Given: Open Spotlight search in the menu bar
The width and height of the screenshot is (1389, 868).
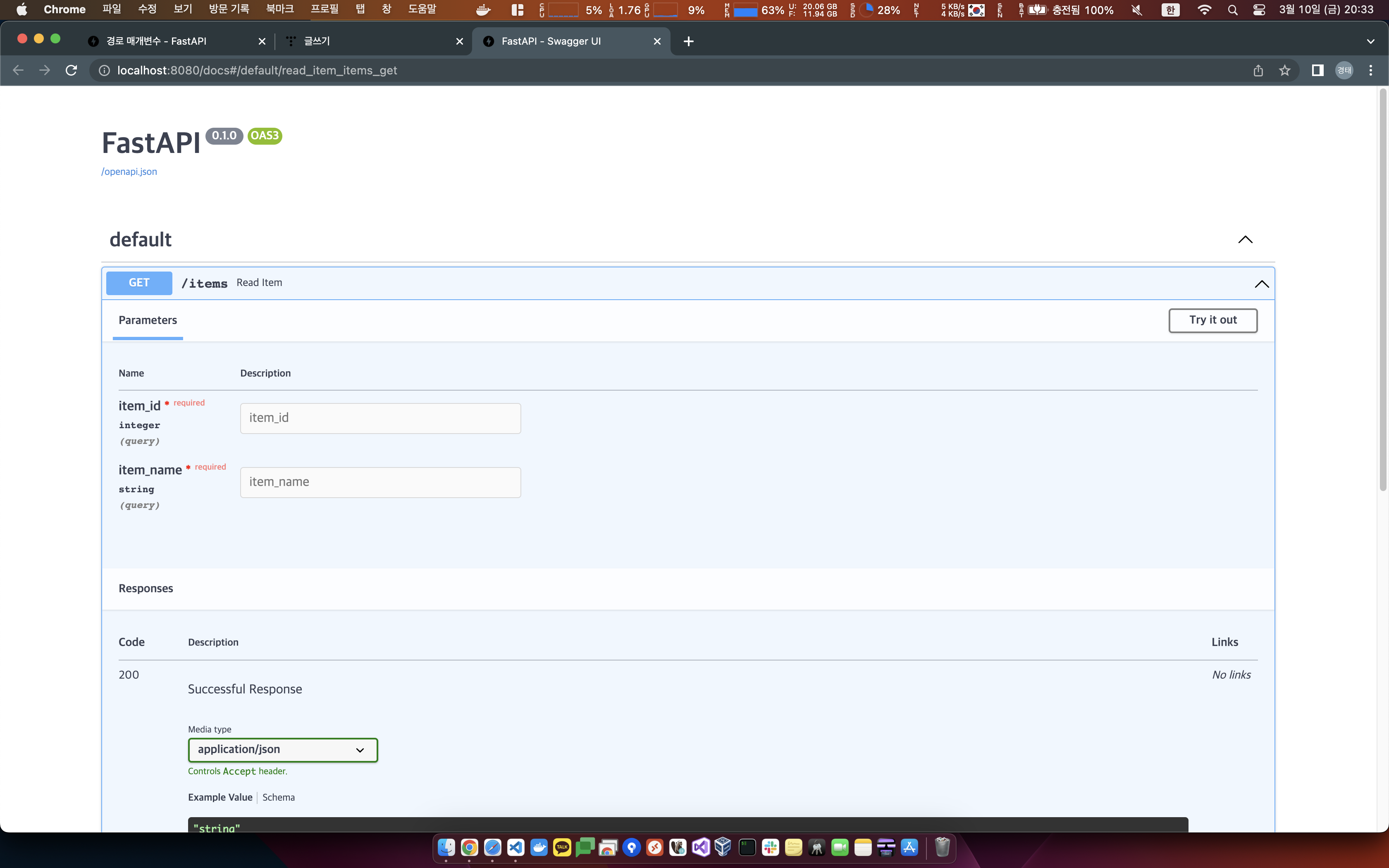Looking at the screenshot, I should point(1232,10).
